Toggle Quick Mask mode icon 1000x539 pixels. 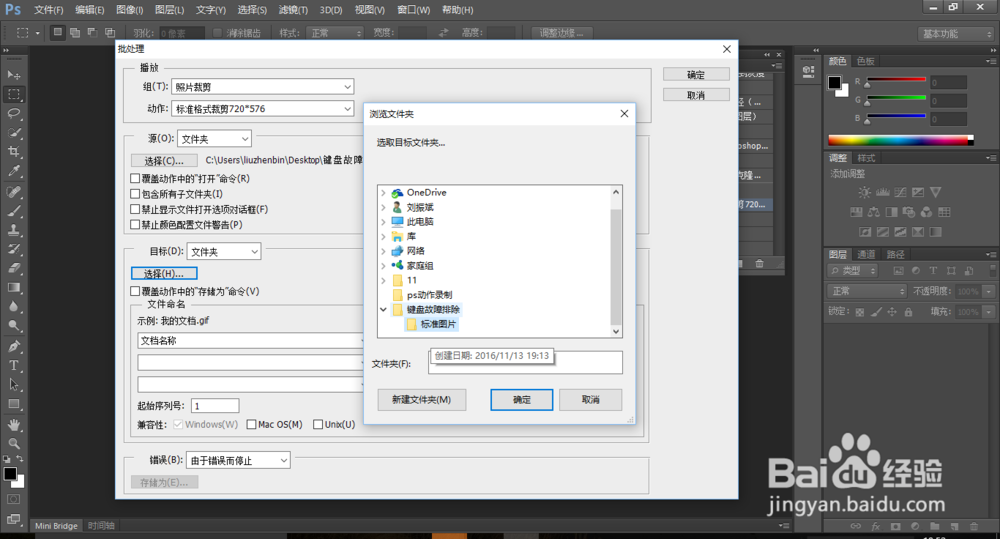(13, 499)
